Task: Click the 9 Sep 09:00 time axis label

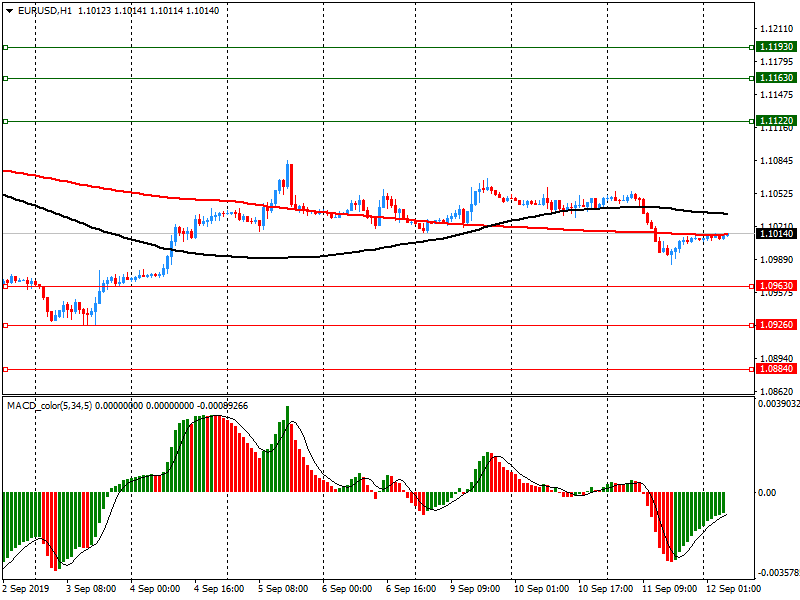Action: click(x=475, y=589)
